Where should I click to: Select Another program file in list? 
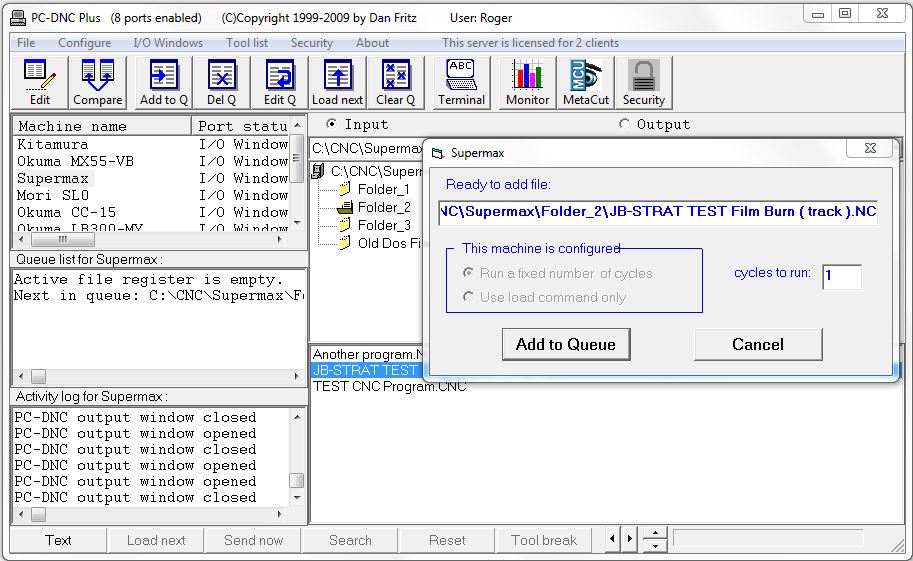[367, 354]
